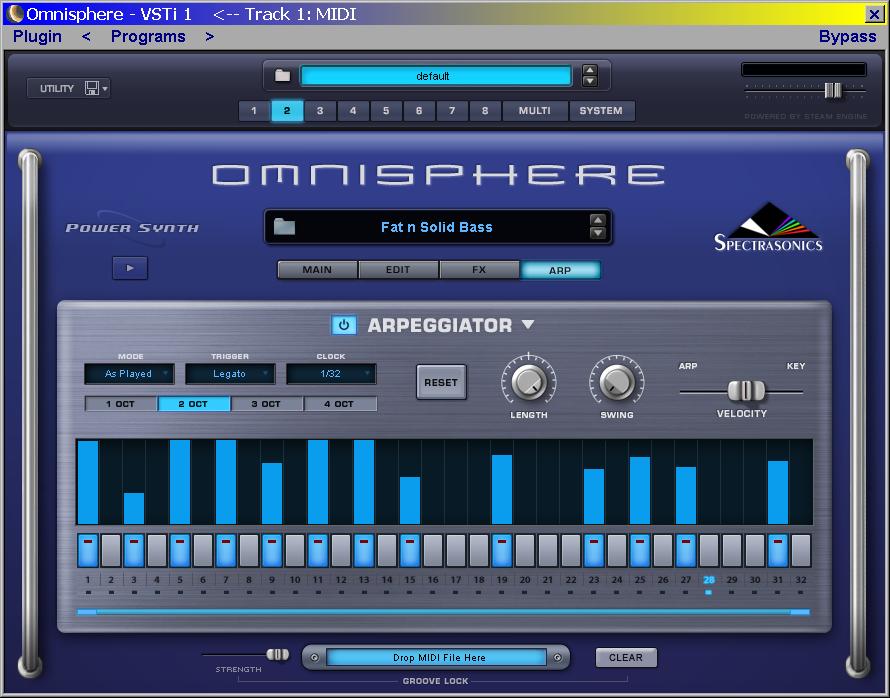This screenshot has width=890, height=698.
Task: Click the Swing knob
Action: point(617,381)
